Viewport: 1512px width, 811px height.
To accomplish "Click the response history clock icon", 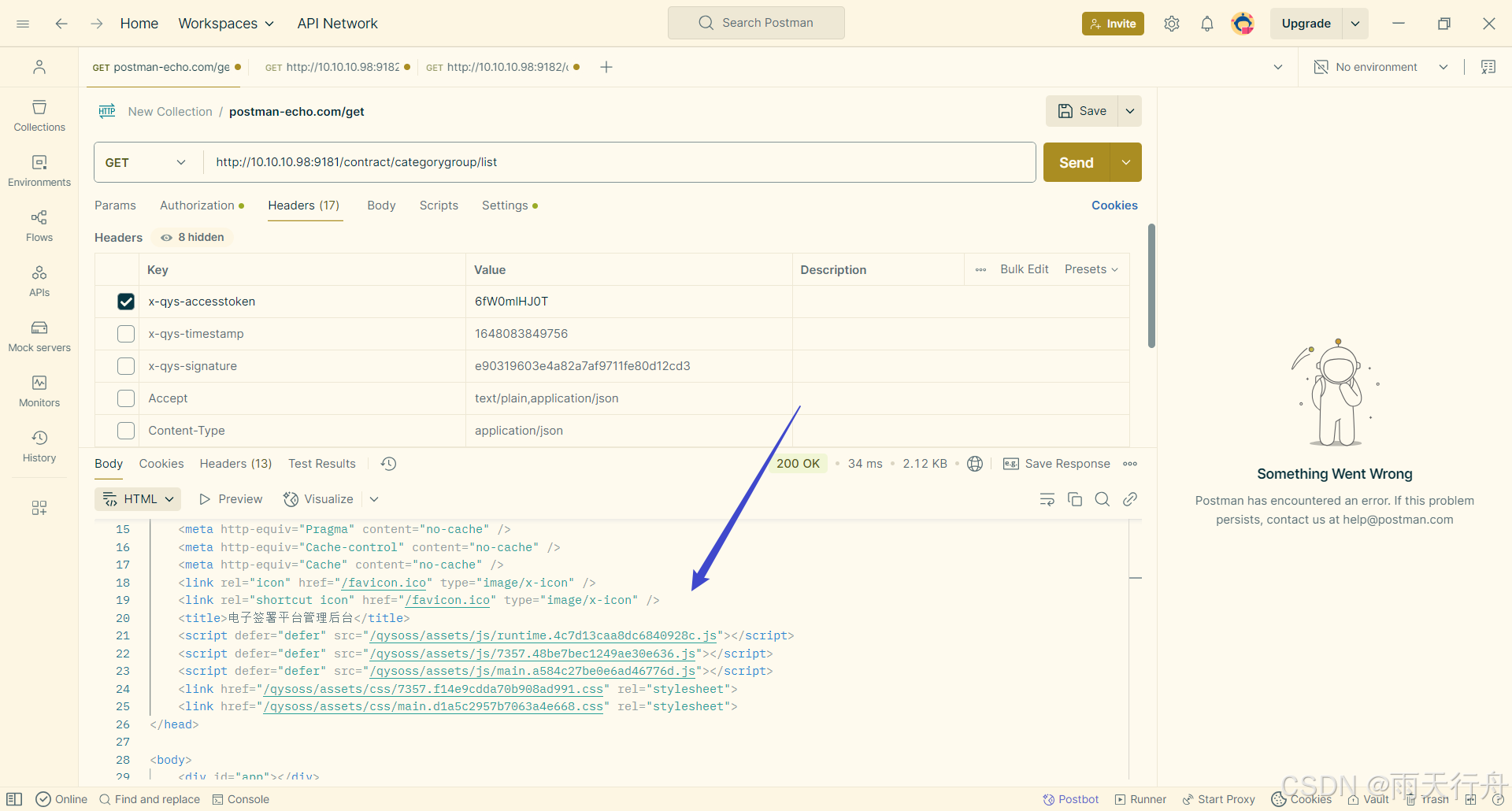I will click(x=388, y=464).
